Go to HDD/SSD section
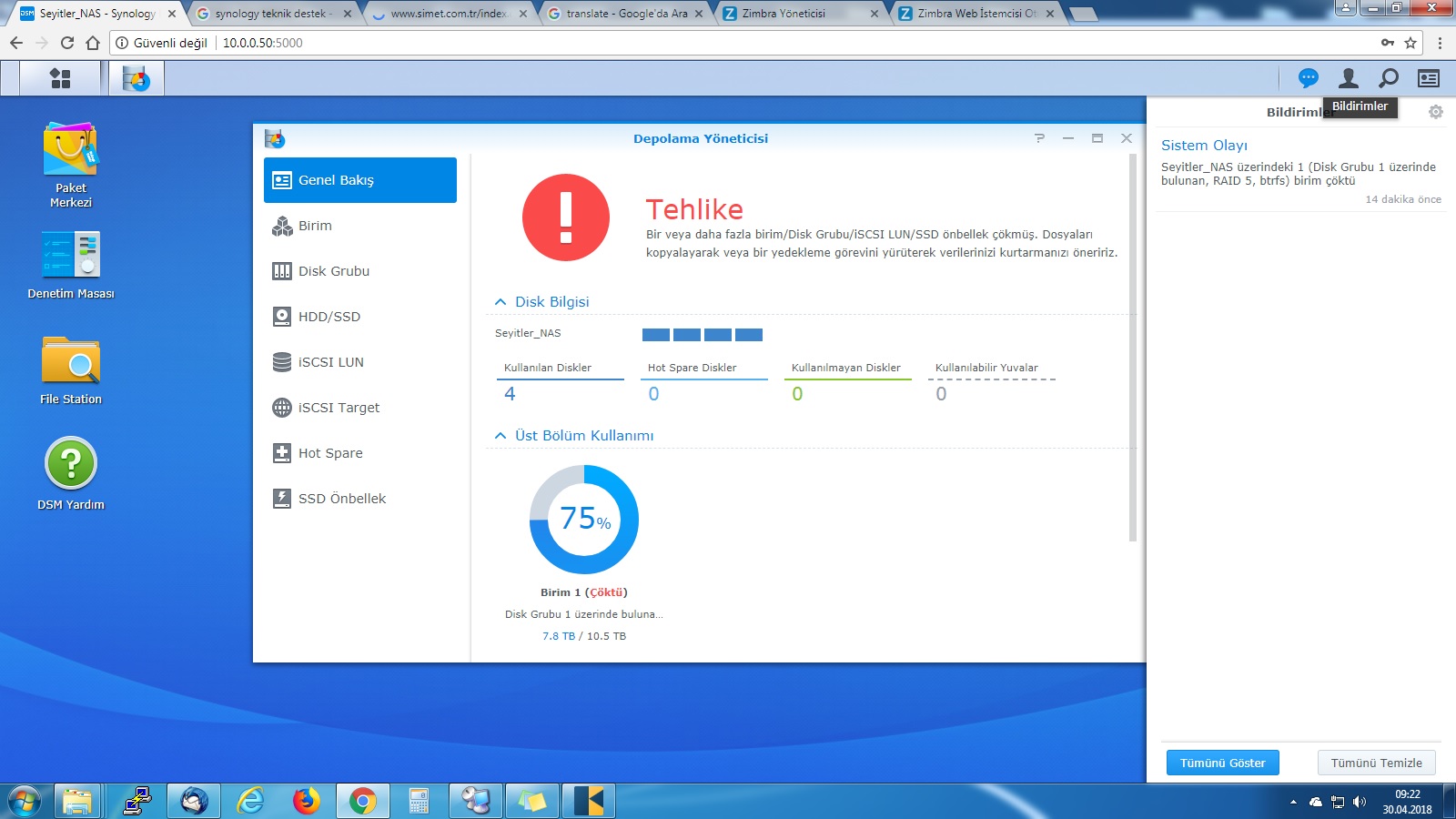 coord(329,317)
